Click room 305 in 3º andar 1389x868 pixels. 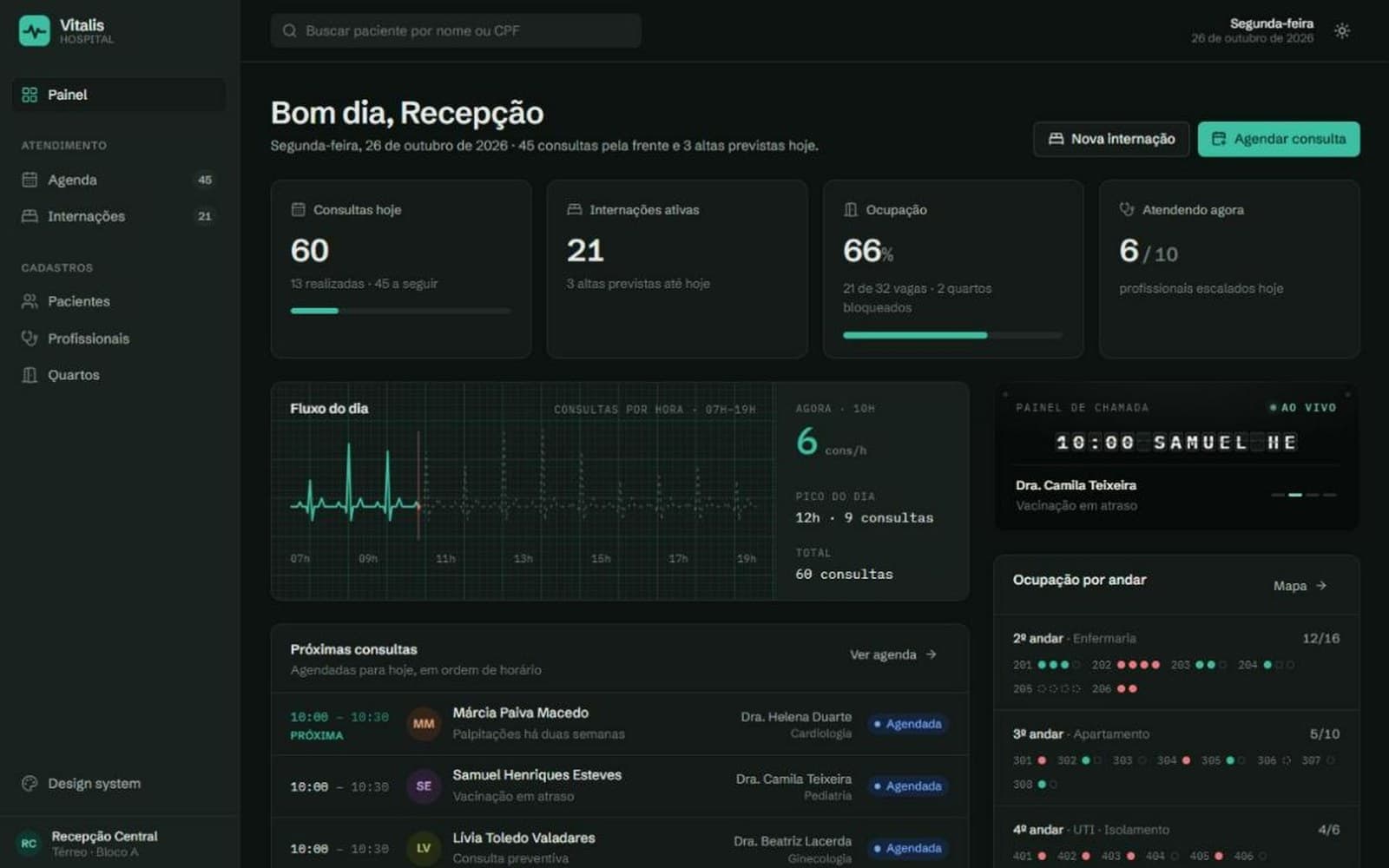pyautogui.click(x=1224, y=760)
